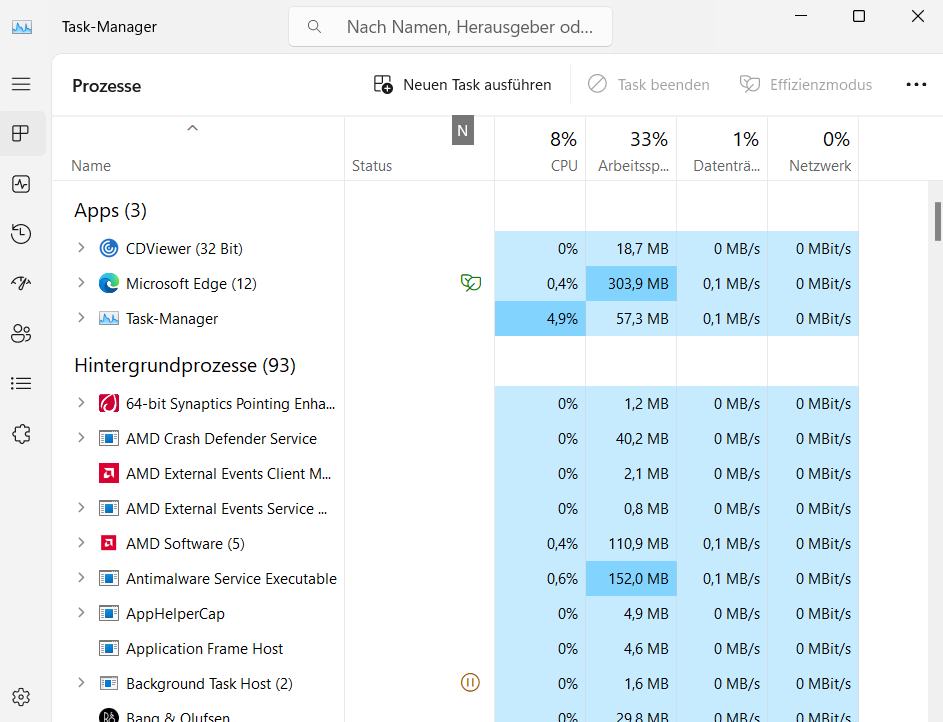The image size is (943, 722).
Task: Expand the AMD Software (5) group
Action: (81, 544)
